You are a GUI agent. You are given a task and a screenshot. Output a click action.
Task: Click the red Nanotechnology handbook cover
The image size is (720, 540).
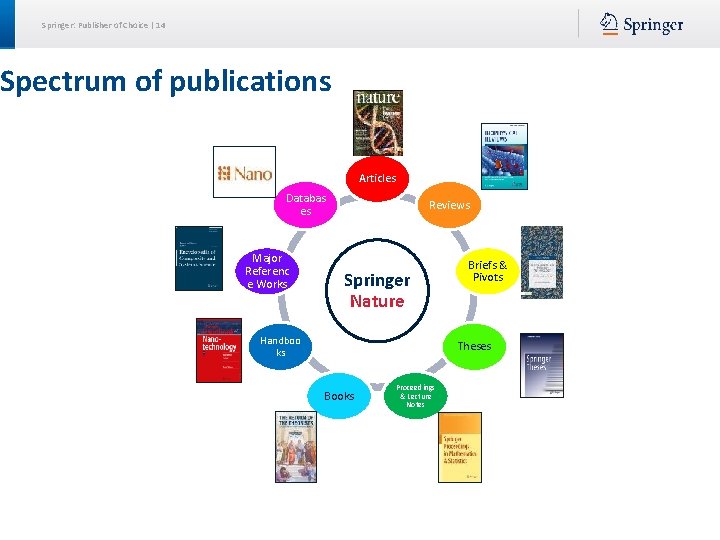click(x=219, y=350)
